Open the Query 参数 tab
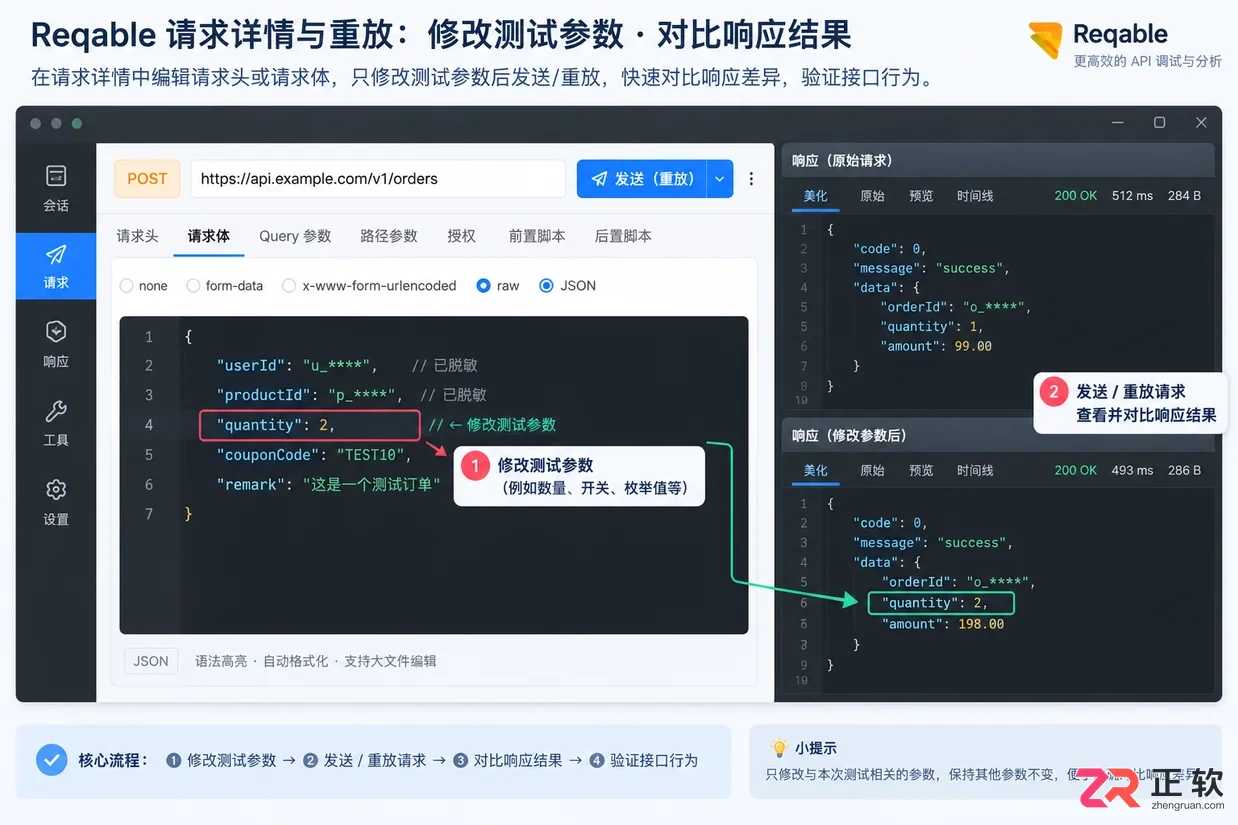 pyautogui.click(x=295, y=236)
